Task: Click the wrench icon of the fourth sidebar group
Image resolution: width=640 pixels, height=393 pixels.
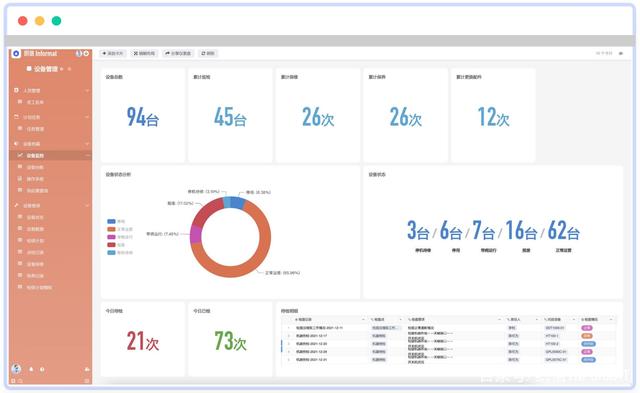Action: [16, 205]
